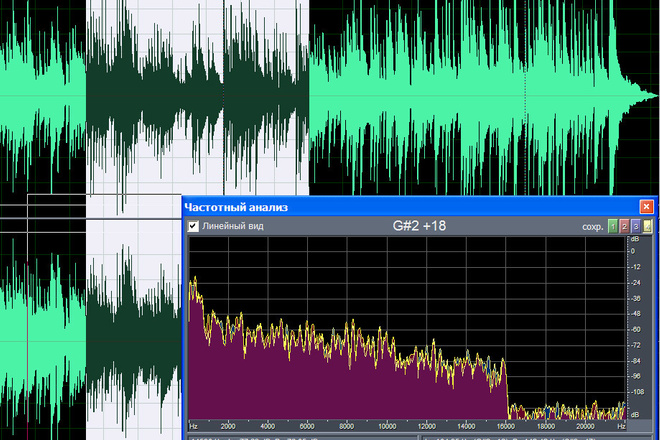This screenshot has width=660, height=440.
Task: Click yellow hold button 4
Action: coord(647,227)
